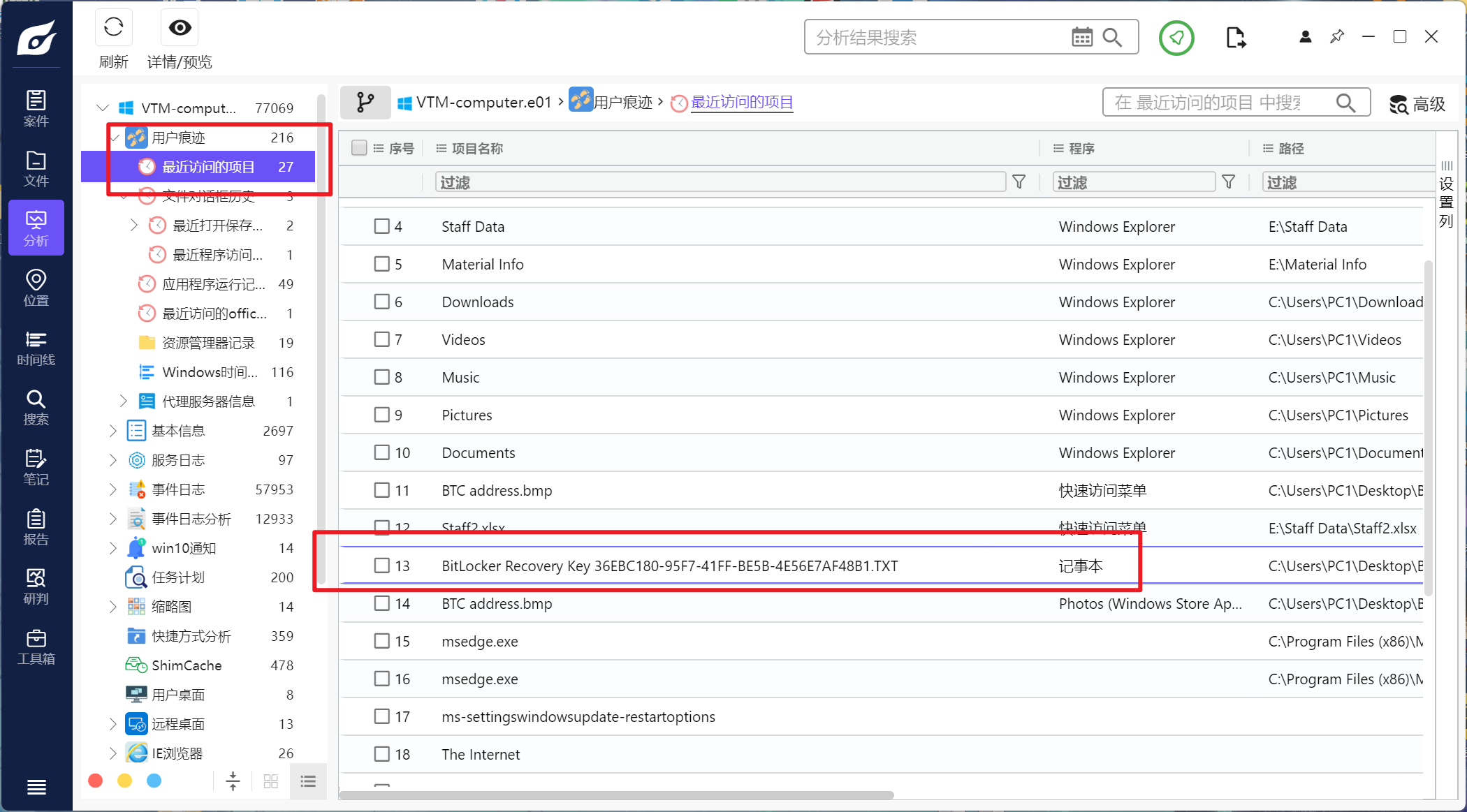
Task: Go to the 时间线 sidebar section
Action: coord(36,348)
